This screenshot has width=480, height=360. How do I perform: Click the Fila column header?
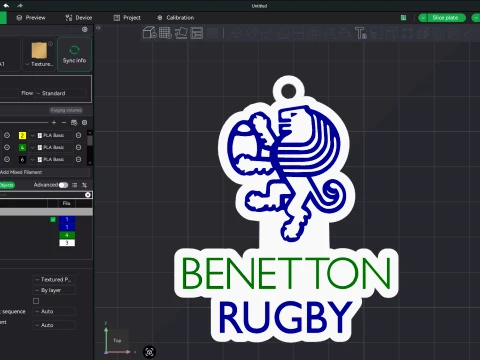point(67,203)
